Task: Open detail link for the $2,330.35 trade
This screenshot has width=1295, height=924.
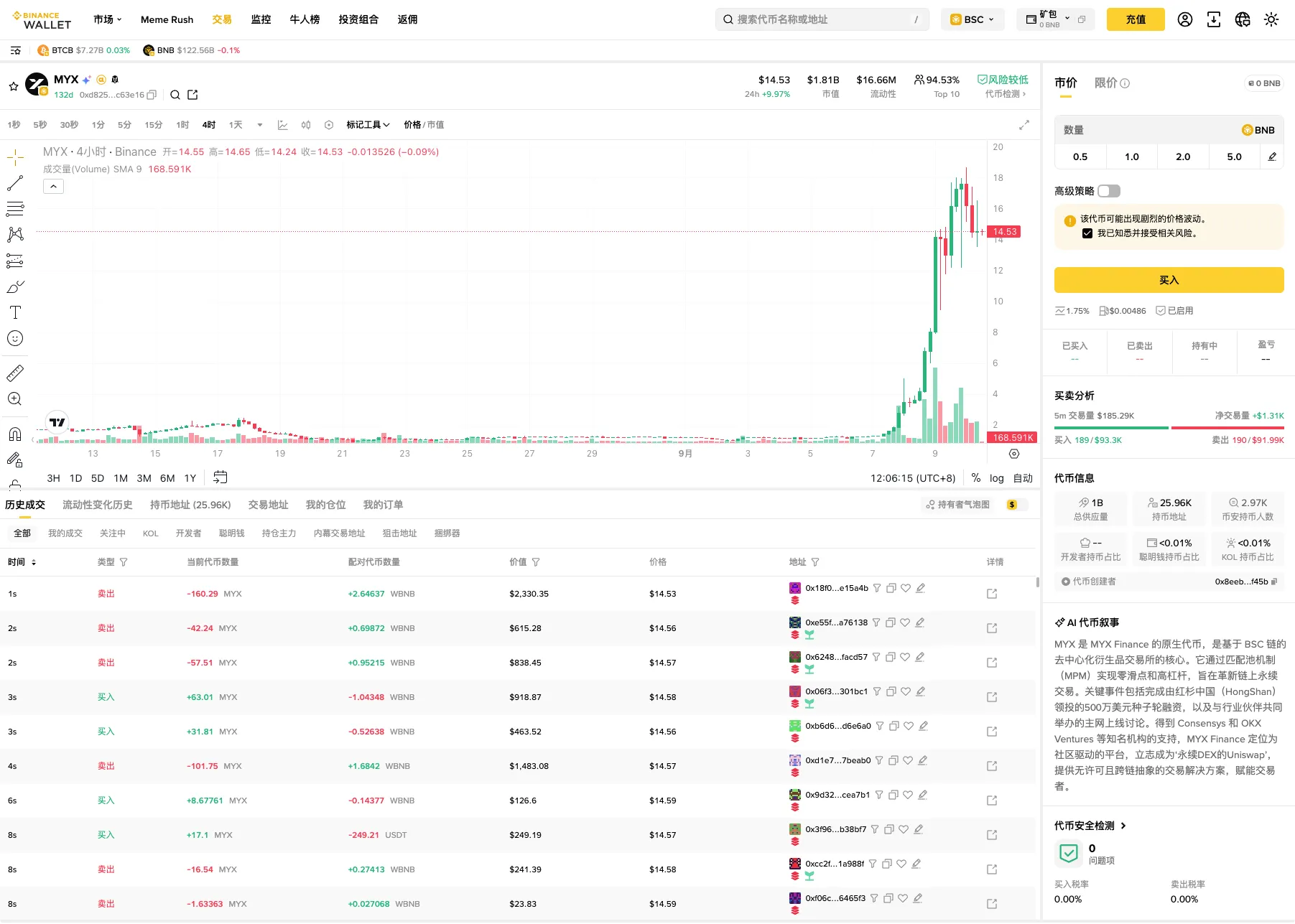Action: point(992,594)
